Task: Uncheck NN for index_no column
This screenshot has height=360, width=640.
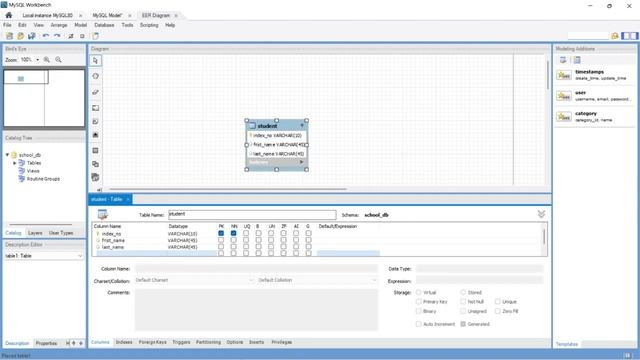Action: click(233, 233)
